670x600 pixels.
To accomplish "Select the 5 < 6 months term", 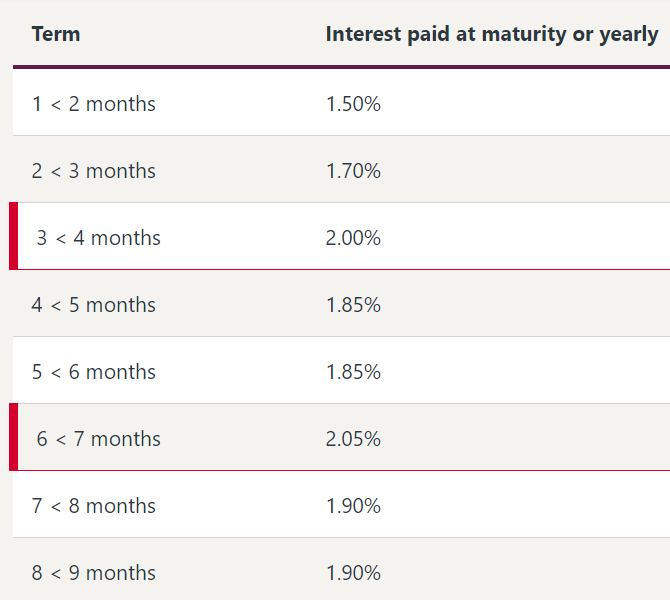I will click(93, 372).
